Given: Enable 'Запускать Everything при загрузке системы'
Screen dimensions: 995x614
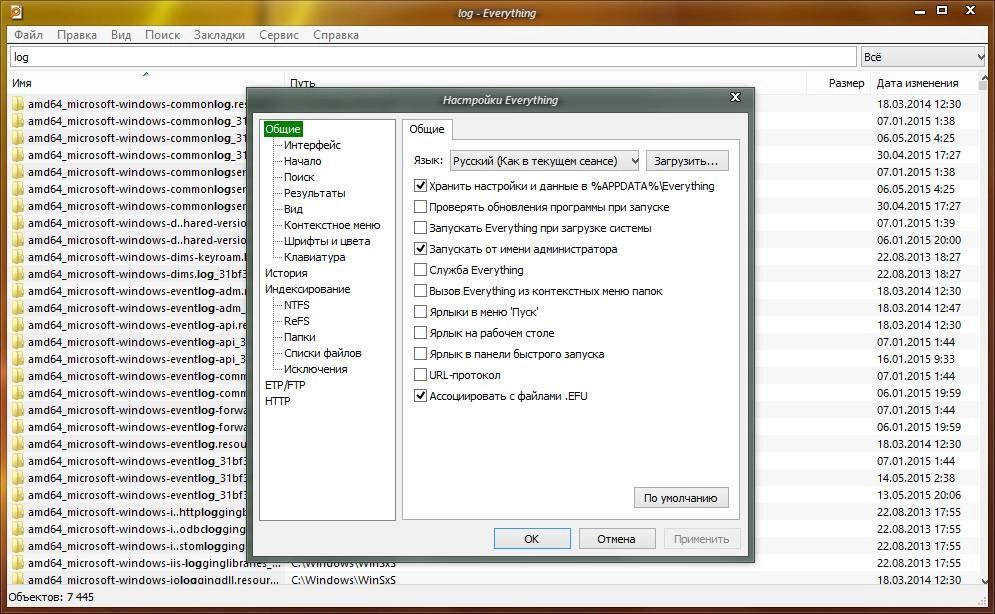Looking at the screenshot, I should pyautogui.click(x=420, y=228).
